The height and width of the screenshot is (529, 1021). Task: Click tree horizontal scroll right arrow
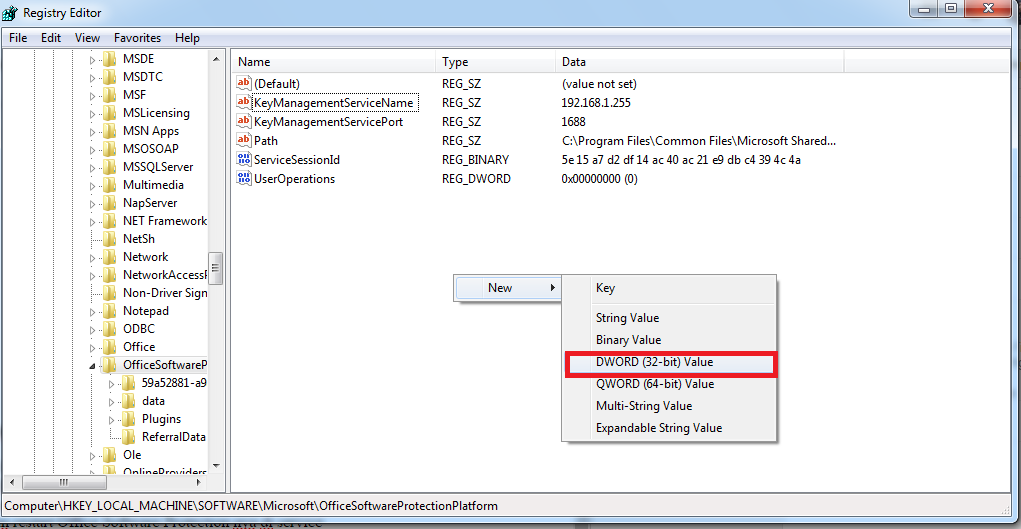201,483
